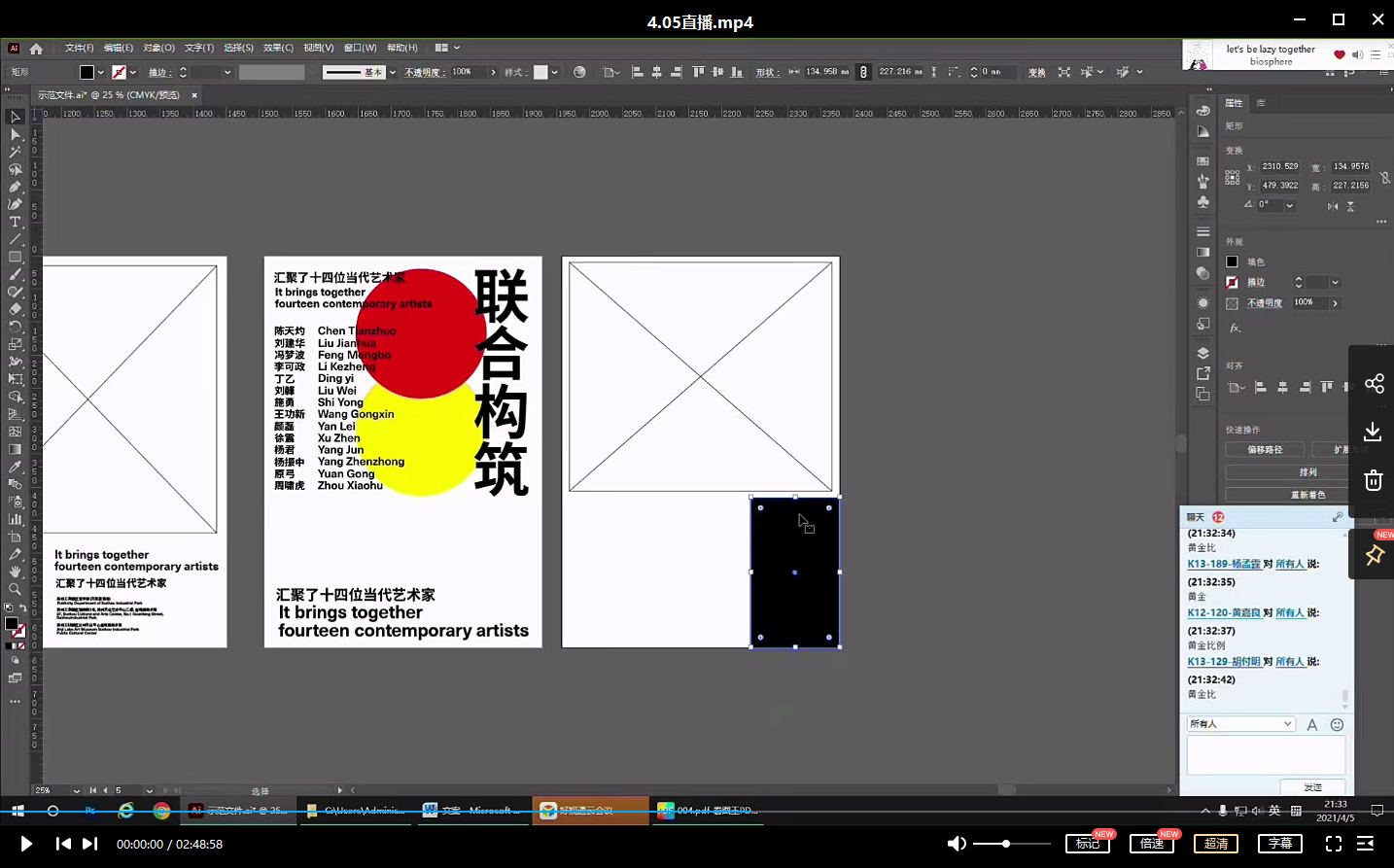
Task: Toggle fullscreen mode in the video player
Action: (1334, 844)
